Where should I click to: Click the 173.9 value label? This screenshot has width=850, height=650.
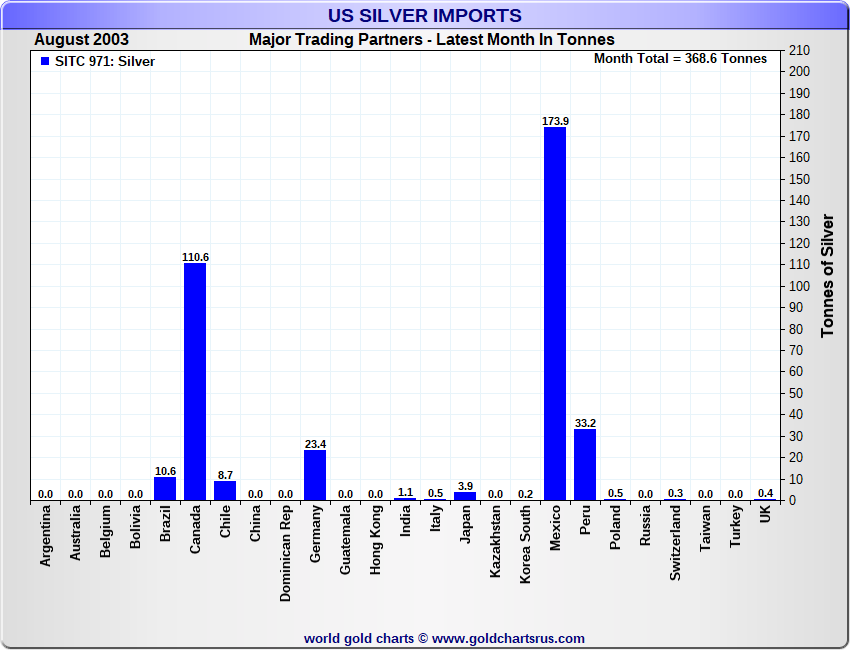(x=555, y=121)
